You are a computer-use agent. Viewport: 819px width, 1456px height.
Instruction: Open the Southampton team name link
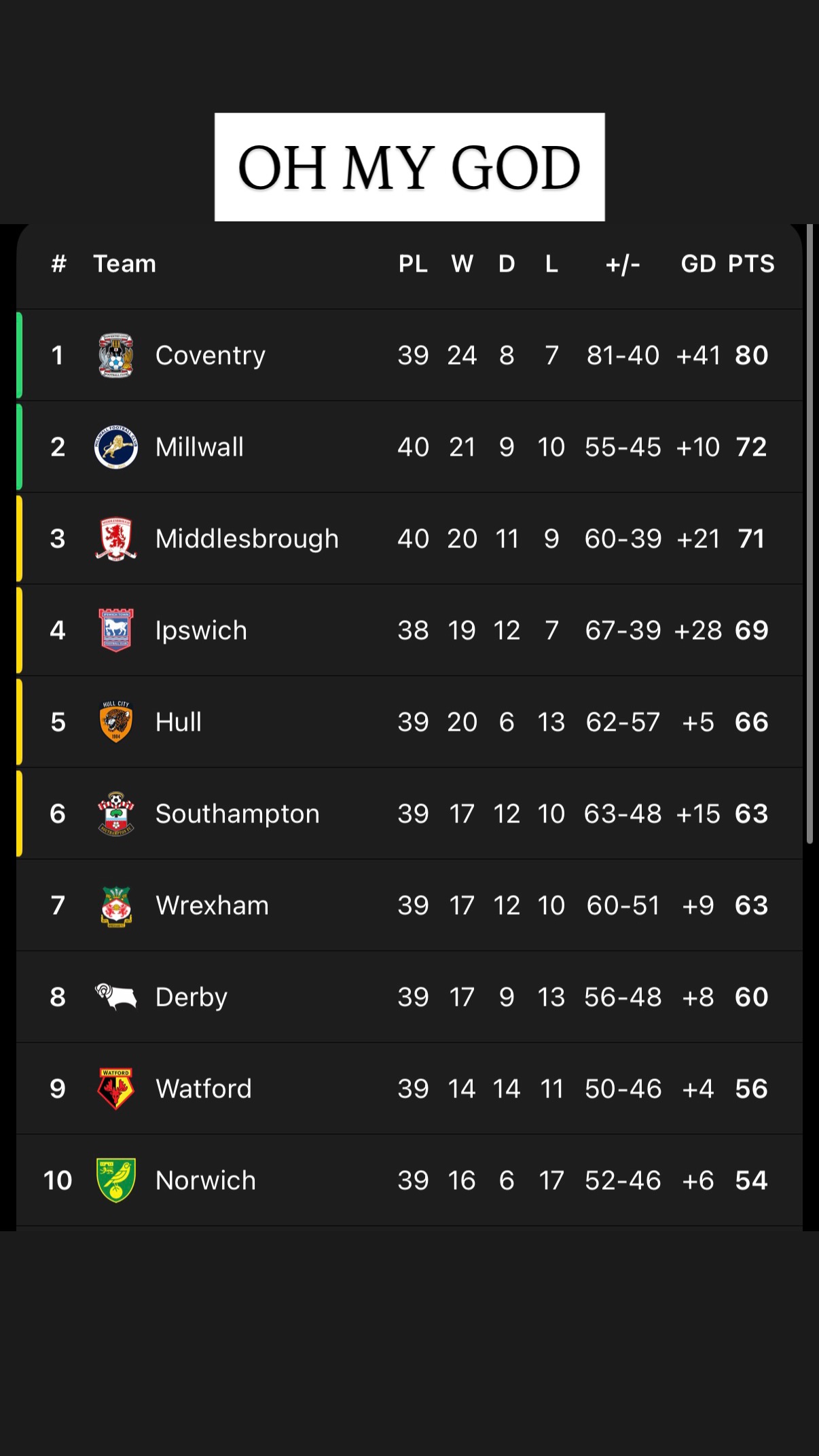click(237, 814)
